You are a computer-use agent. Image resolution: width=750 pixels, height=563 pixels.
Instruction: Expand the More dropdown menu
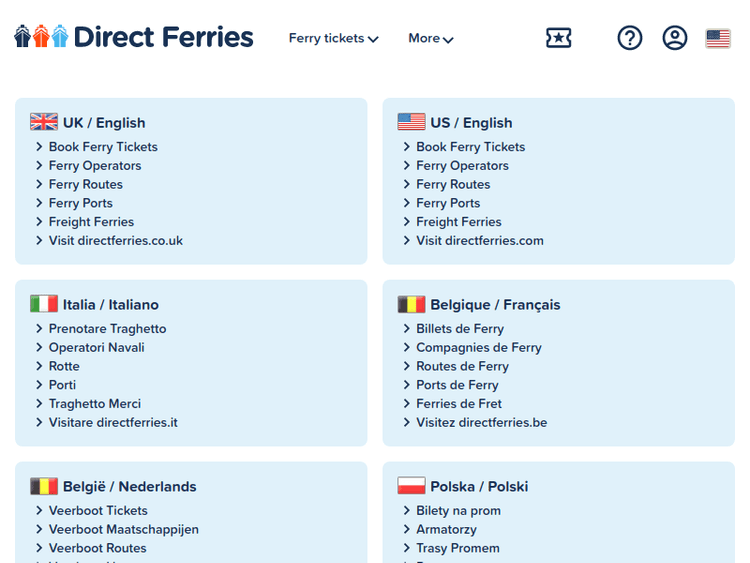point(430,39)
